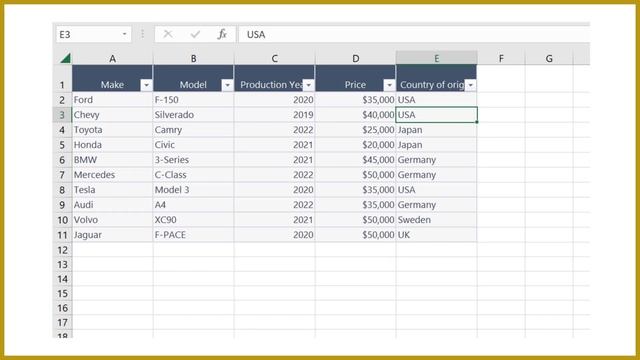This screenshot has height=360, width=640.
Task: Select the F-PACE cell
Action: [x=193, y=235]
